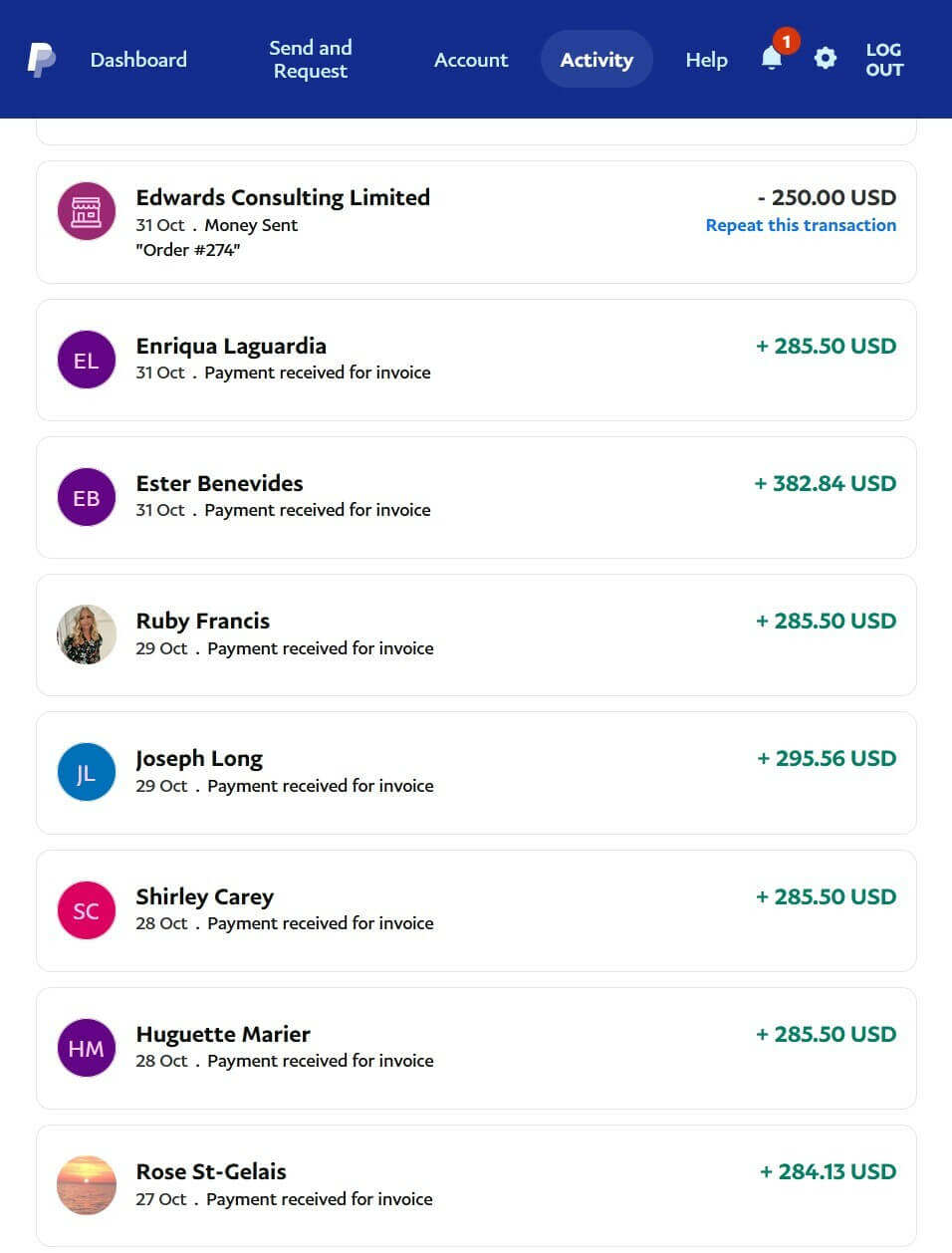The width and height of the screenshot is (952, 1253).
Task: Open Rose St-Gelais sunset photo
Action: pos(87,1185)
